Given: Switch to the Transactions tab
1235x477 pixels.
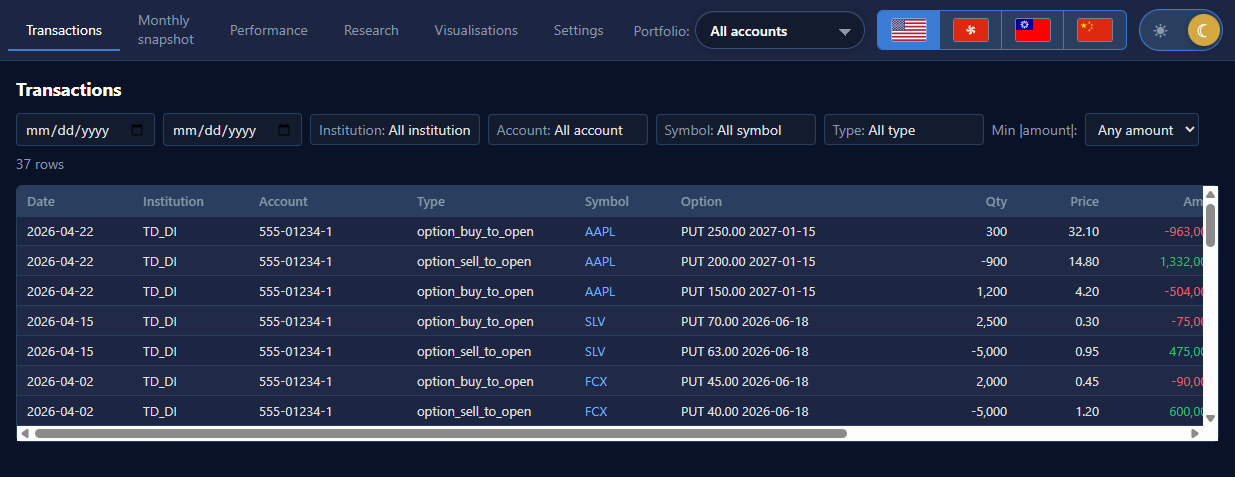Looking at the screenshot, I should coord(64,30).
